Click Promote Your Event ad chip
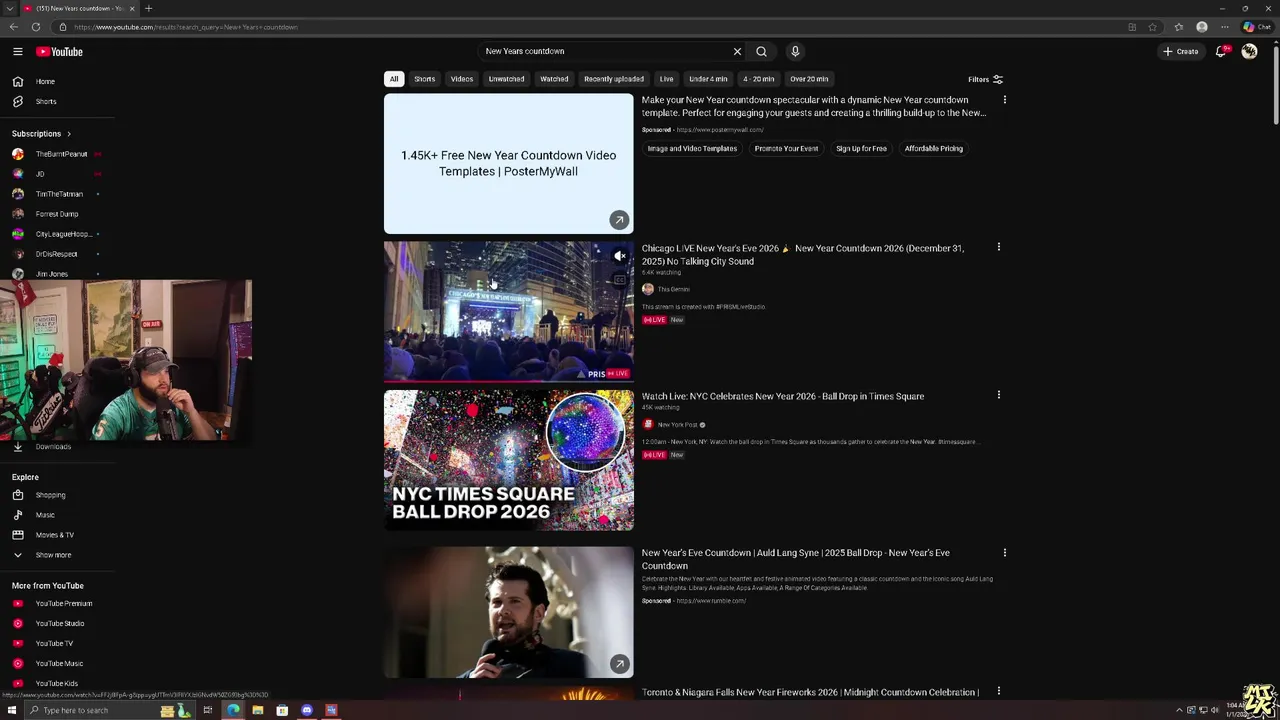This screenshot has height=720, width=1280. pos(786,149)
